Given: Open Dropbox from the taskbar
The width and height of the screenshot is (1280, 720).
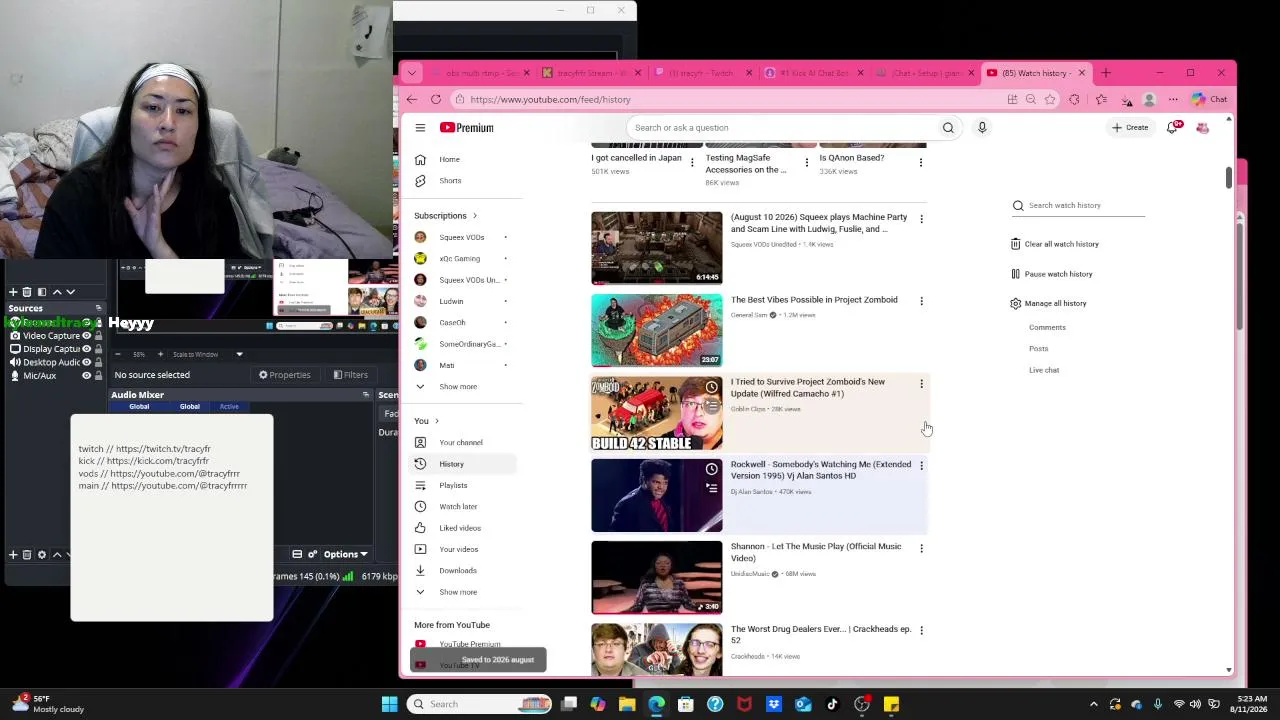Looking at the screenshot, I should 773,704.
